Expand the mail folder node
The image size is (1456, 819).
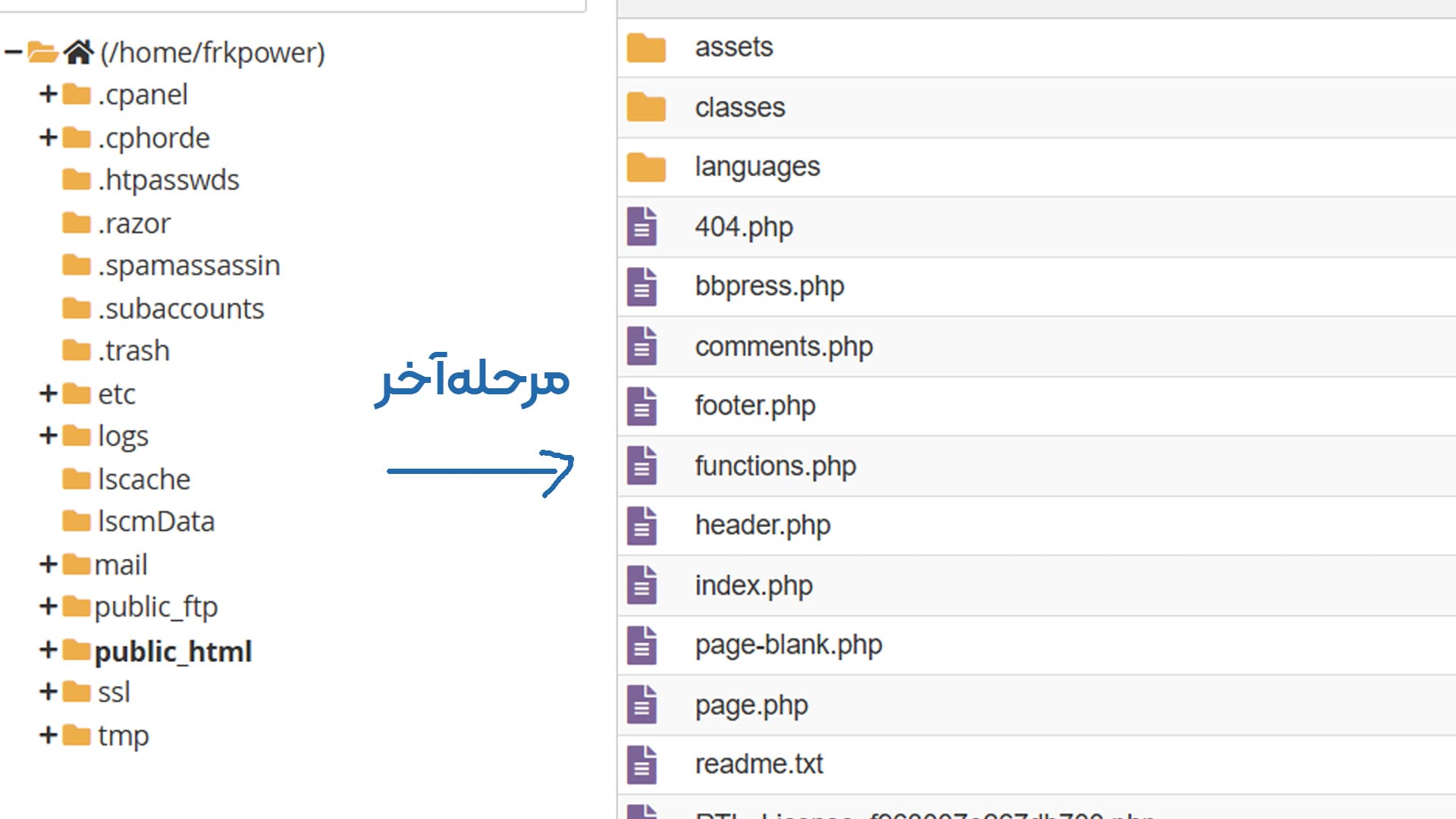(48, 564)
